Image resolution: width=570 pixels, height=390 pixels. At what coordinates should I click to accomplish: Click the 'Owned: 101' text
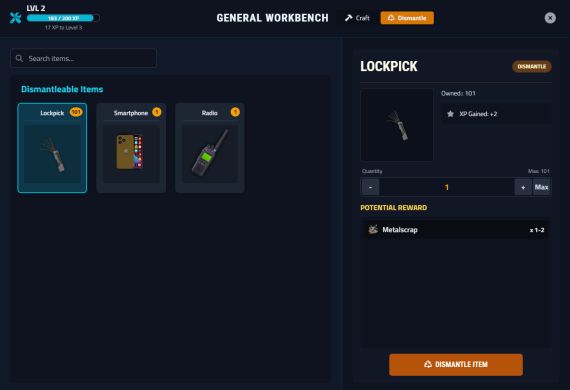tap(458, 93)
